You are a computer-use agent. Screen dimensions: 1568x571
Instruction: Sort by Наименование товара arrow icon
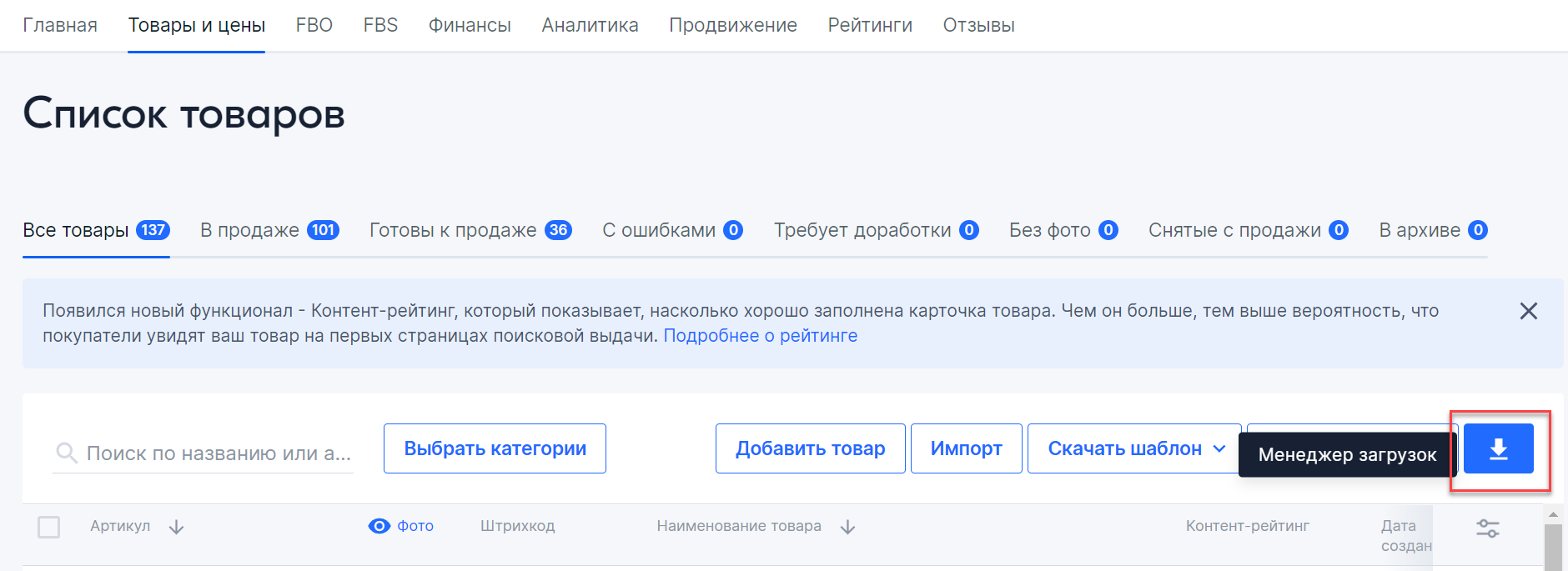click(x=847, y=527)
